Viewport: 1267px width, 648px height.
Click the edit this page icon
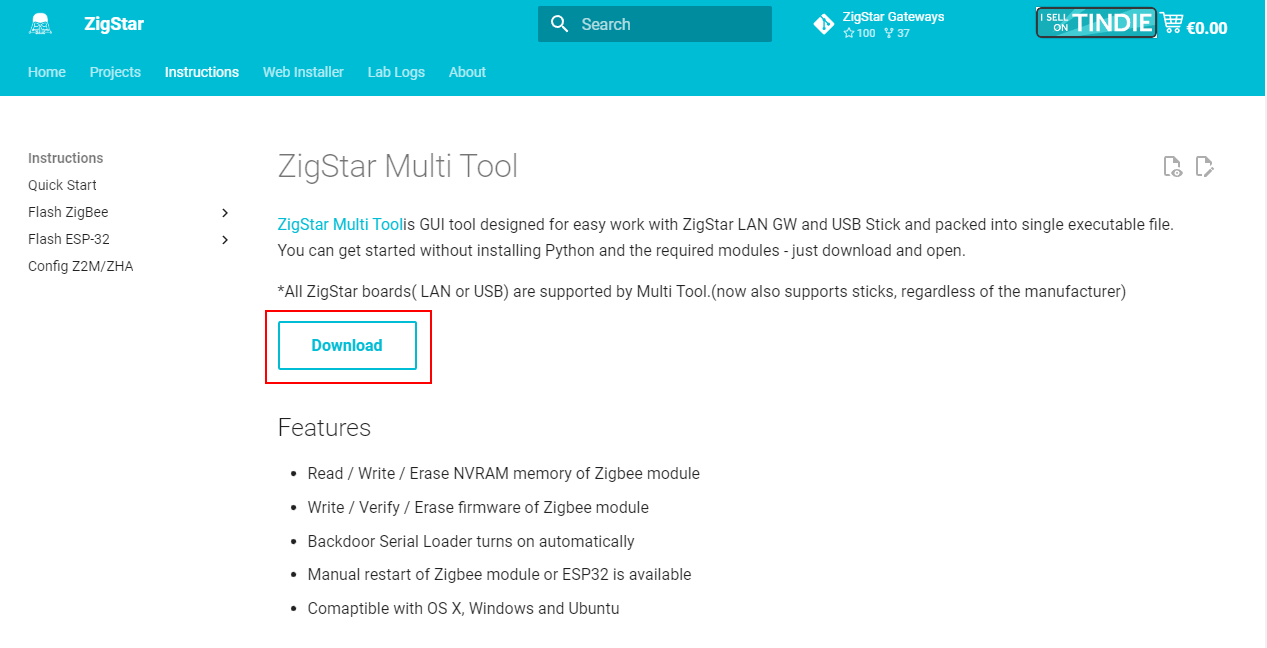(1205, 167)
